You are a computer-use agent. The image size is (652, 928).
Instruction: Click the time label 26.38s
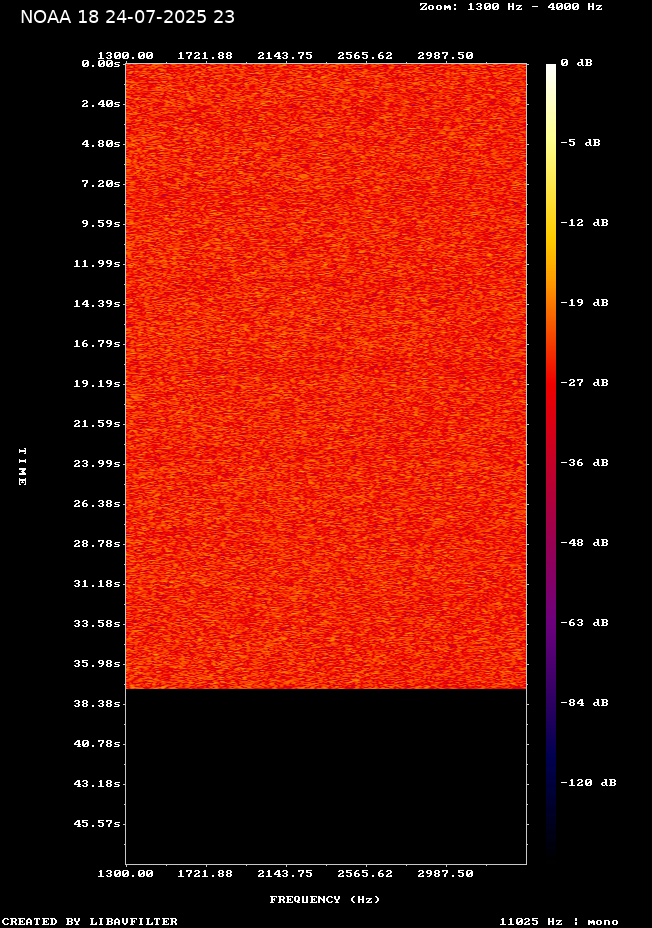[x=97, y=504]
